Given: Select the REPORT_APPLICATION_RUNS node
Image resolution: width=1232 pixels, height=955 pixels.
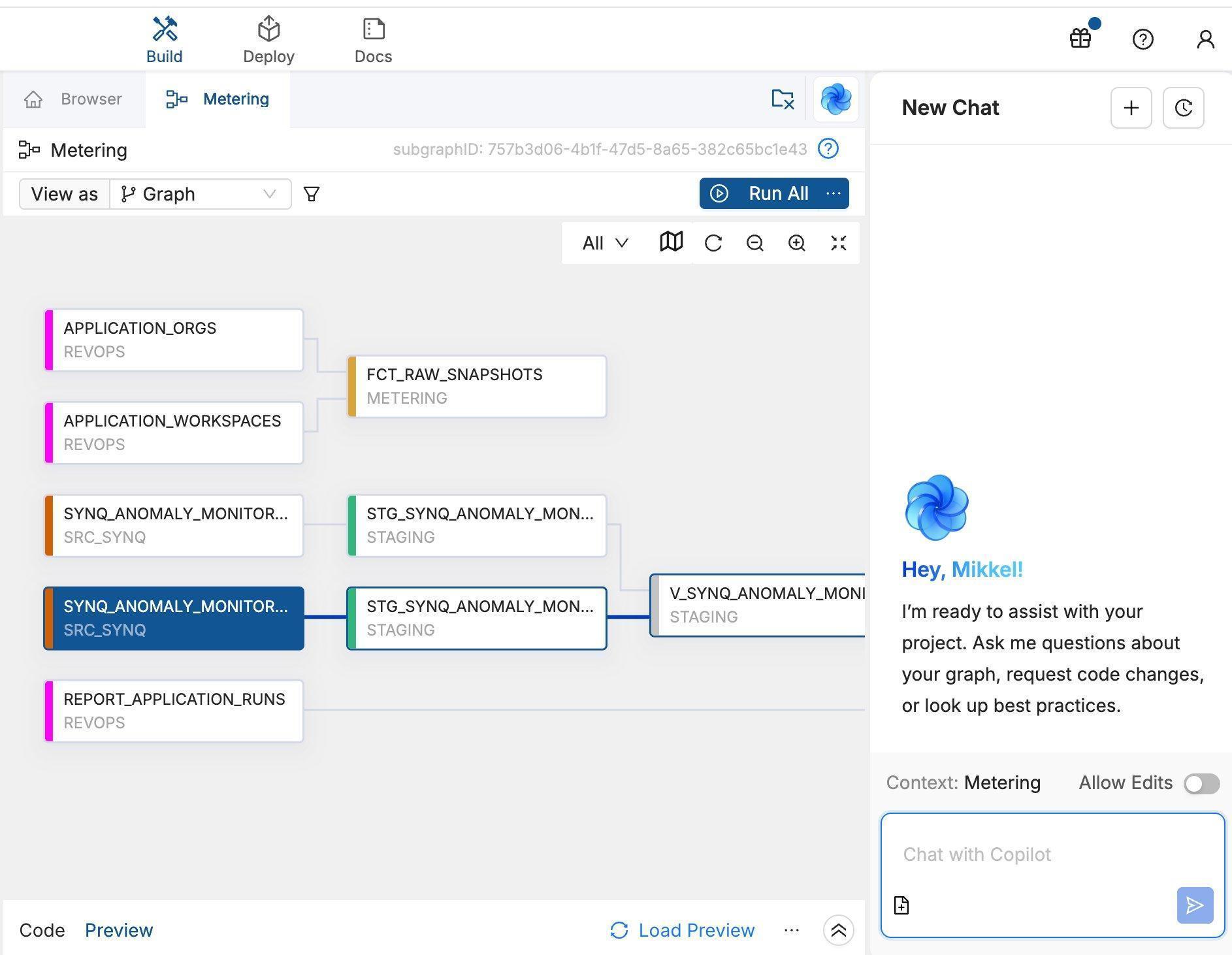Looking at the screenshot, I should (x=174, y=711).
